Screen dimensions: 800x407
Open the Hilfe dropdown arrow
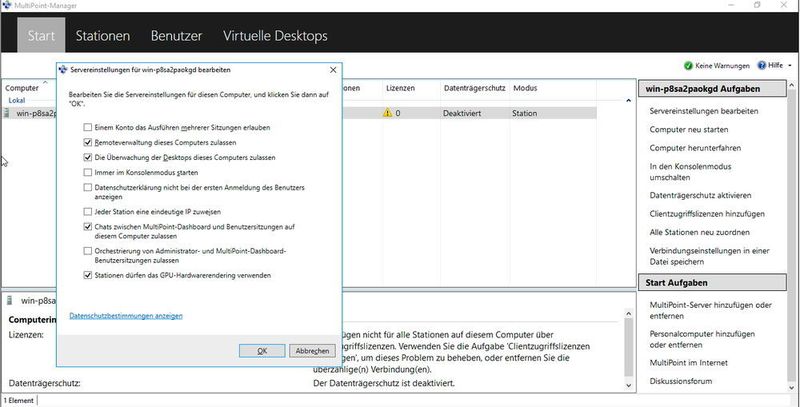(x=790, y=66)
